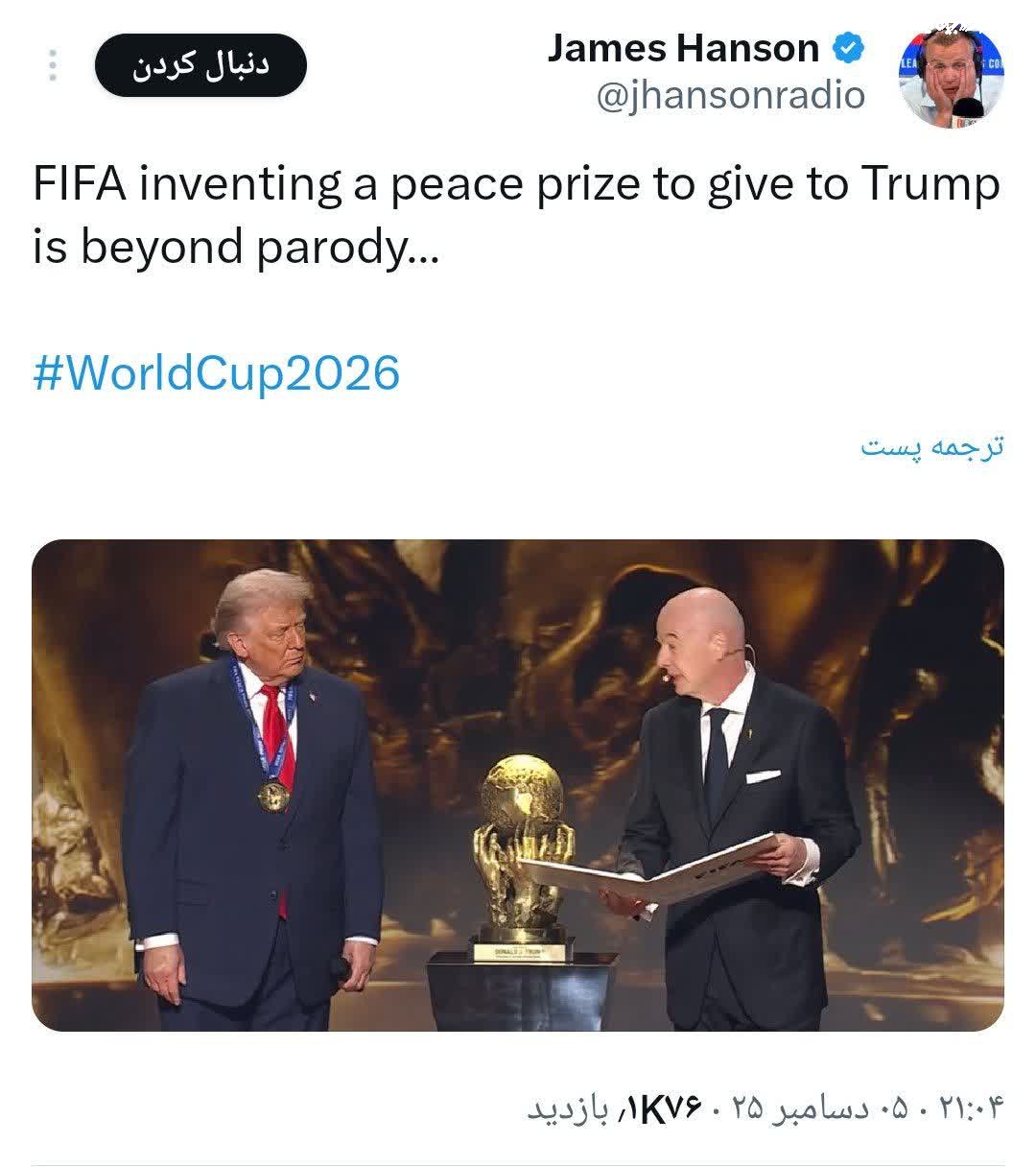
Task: Click the tweet text about FIFA peace prize
Action: pyautogui.click(x=516, y=215)
